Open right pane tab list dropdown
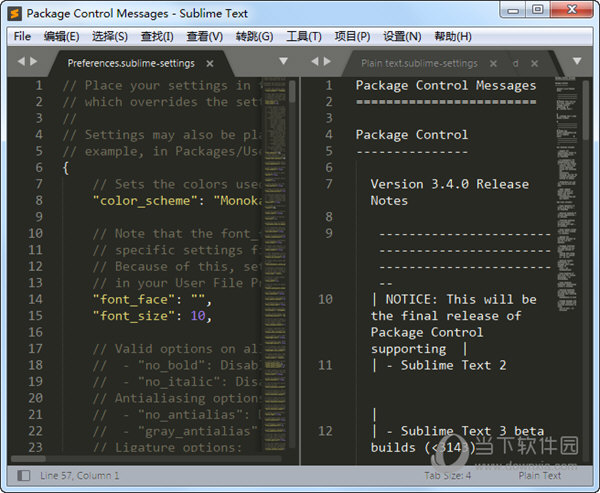Screen dimensions: 600x493 [577, 61]
